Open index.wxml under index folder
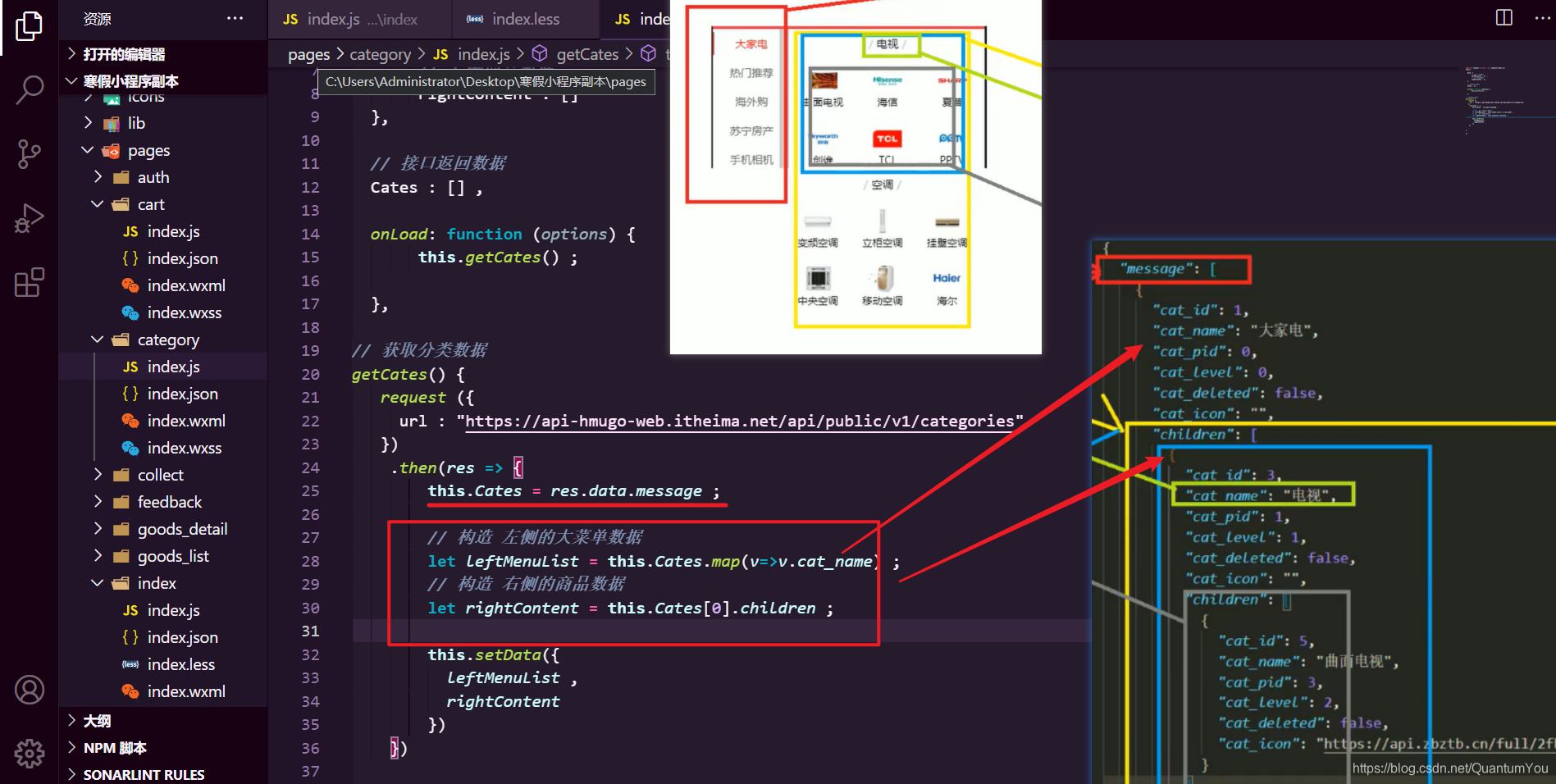Image resolution: width=1556 pixels, height=784 pixels. pyautogui.click(x=162, y=691)
